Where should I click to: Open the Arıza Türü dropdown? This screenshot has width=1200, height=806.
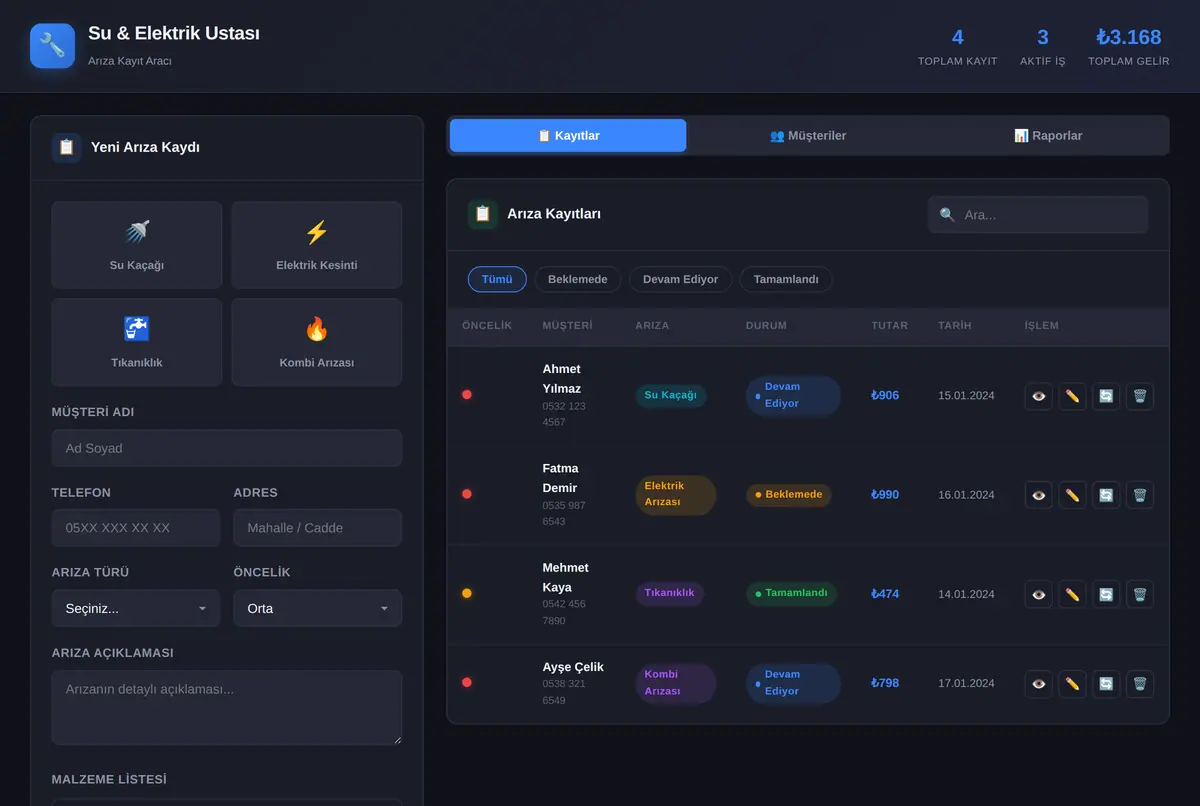pos(136,608)
